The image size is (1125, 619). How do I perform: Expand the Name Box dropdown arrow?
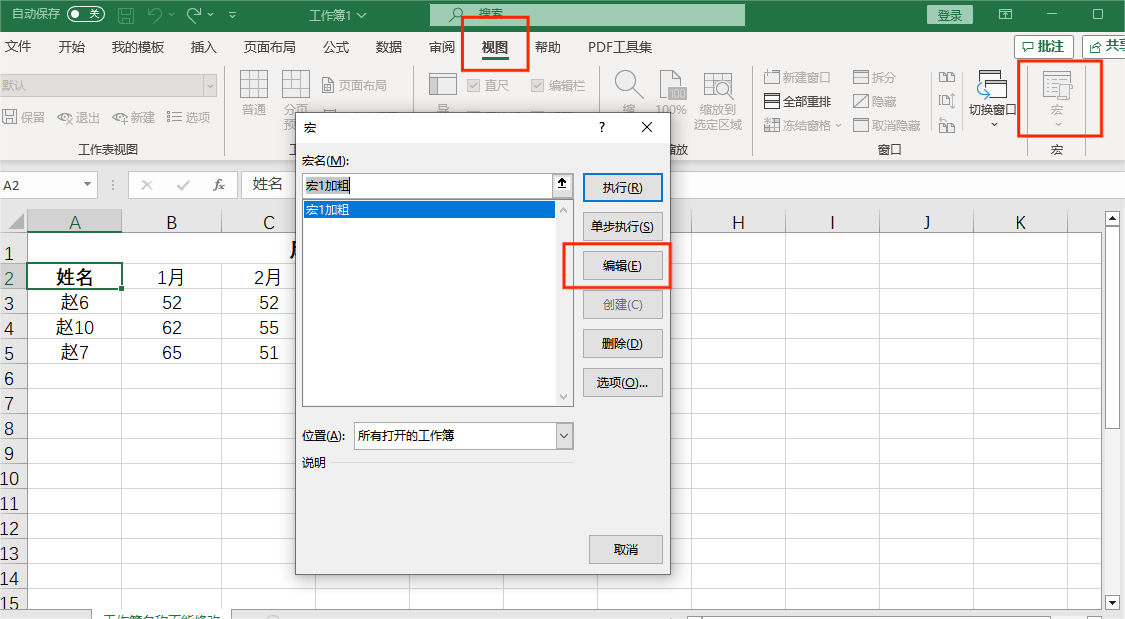tap(88, 185)
